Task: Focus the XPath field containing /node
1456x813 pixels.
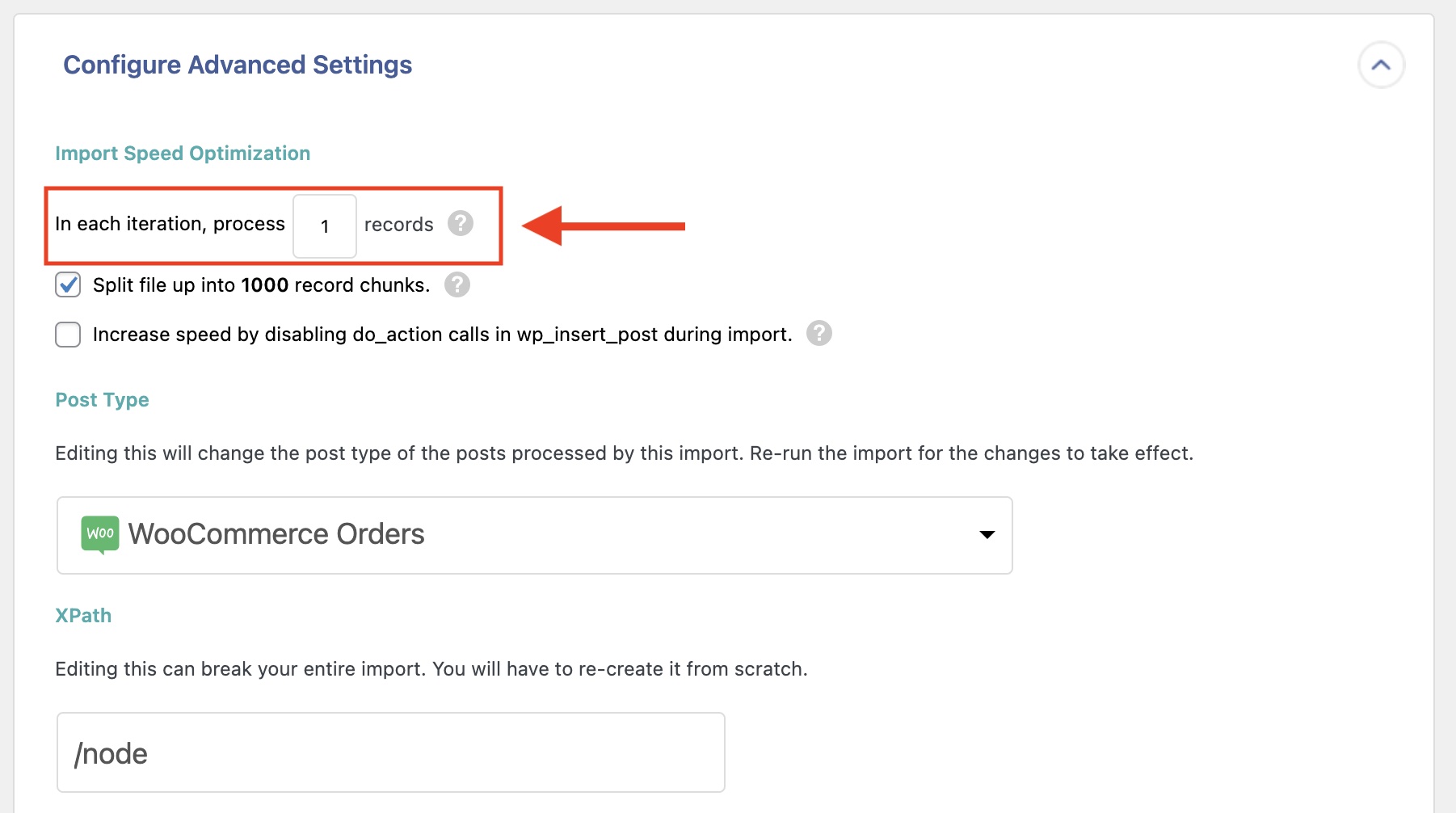Action: 390,753
